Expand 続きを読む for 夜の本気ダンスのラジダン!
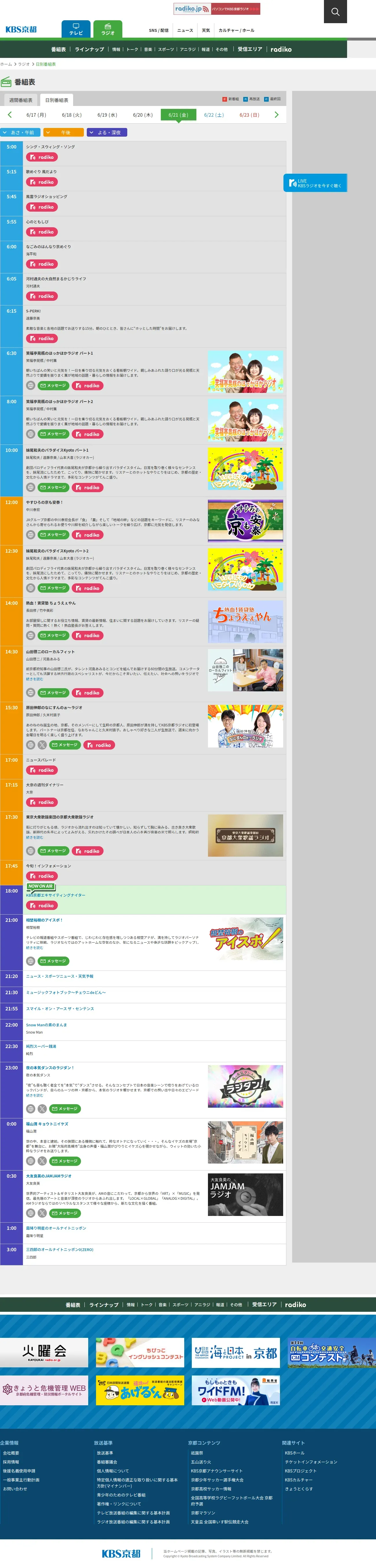376x1568 pixels. point(35,1095)
